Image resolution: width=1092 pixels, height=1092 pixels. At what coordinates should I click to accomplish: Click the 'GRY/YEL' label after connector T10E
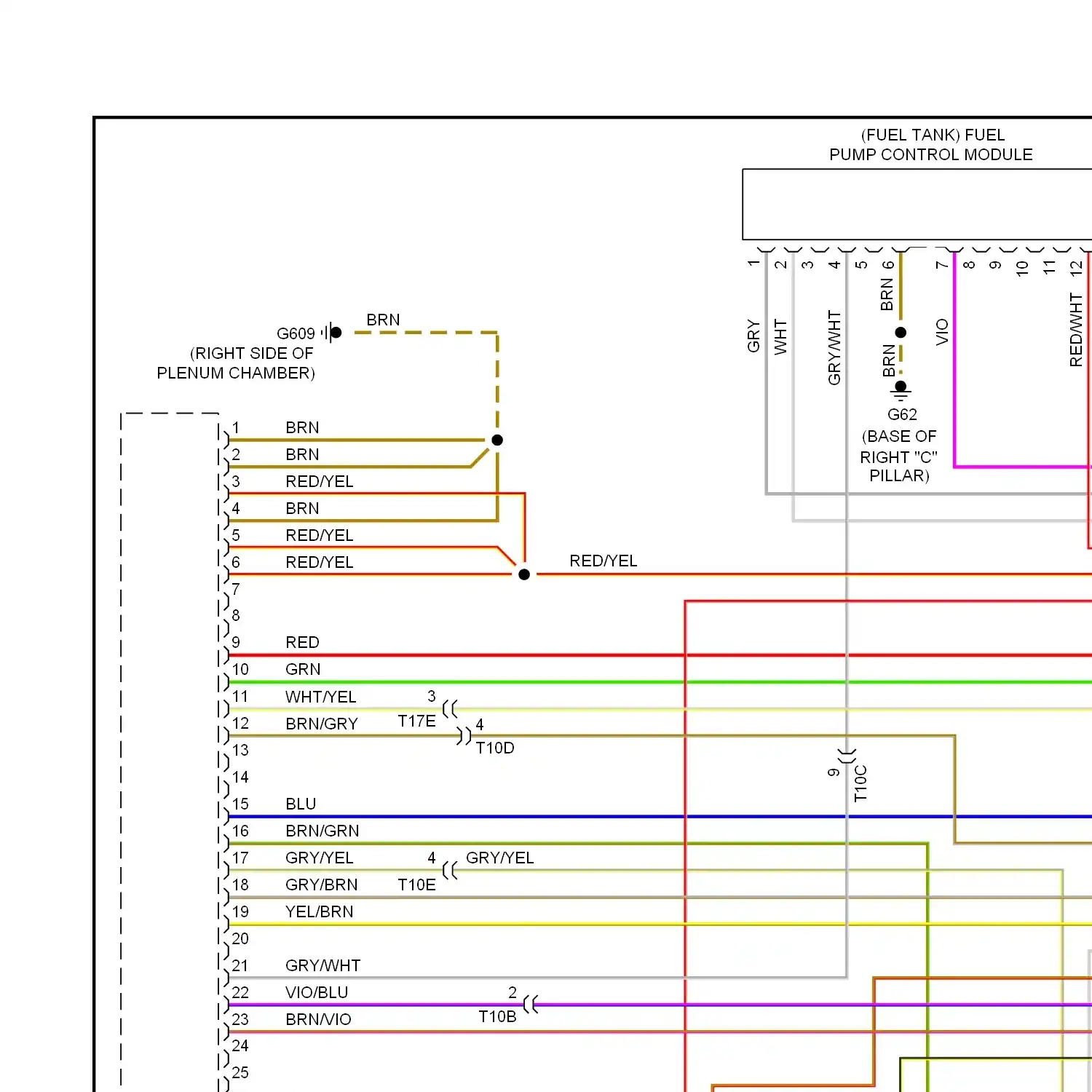coord(499,858)
